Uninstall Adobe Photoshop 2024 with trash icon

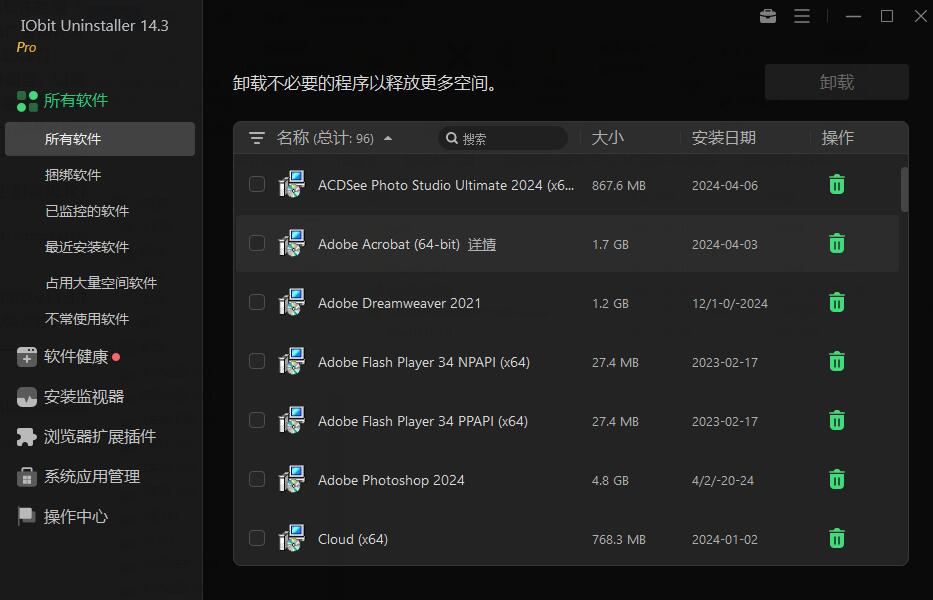tap(837, 479)
